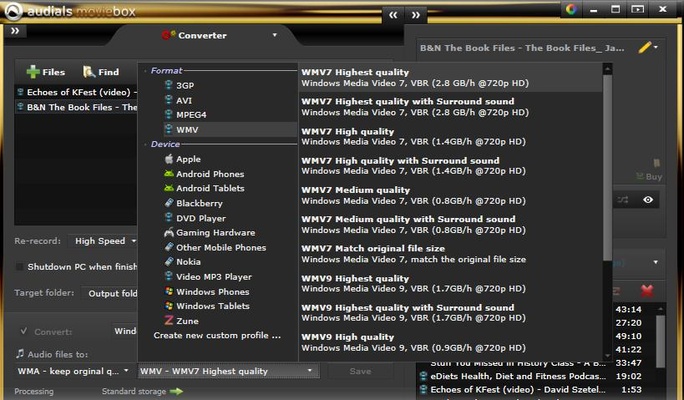684x400 pixels.
Task: Click Create new custom profile
Action: [217, 336]
